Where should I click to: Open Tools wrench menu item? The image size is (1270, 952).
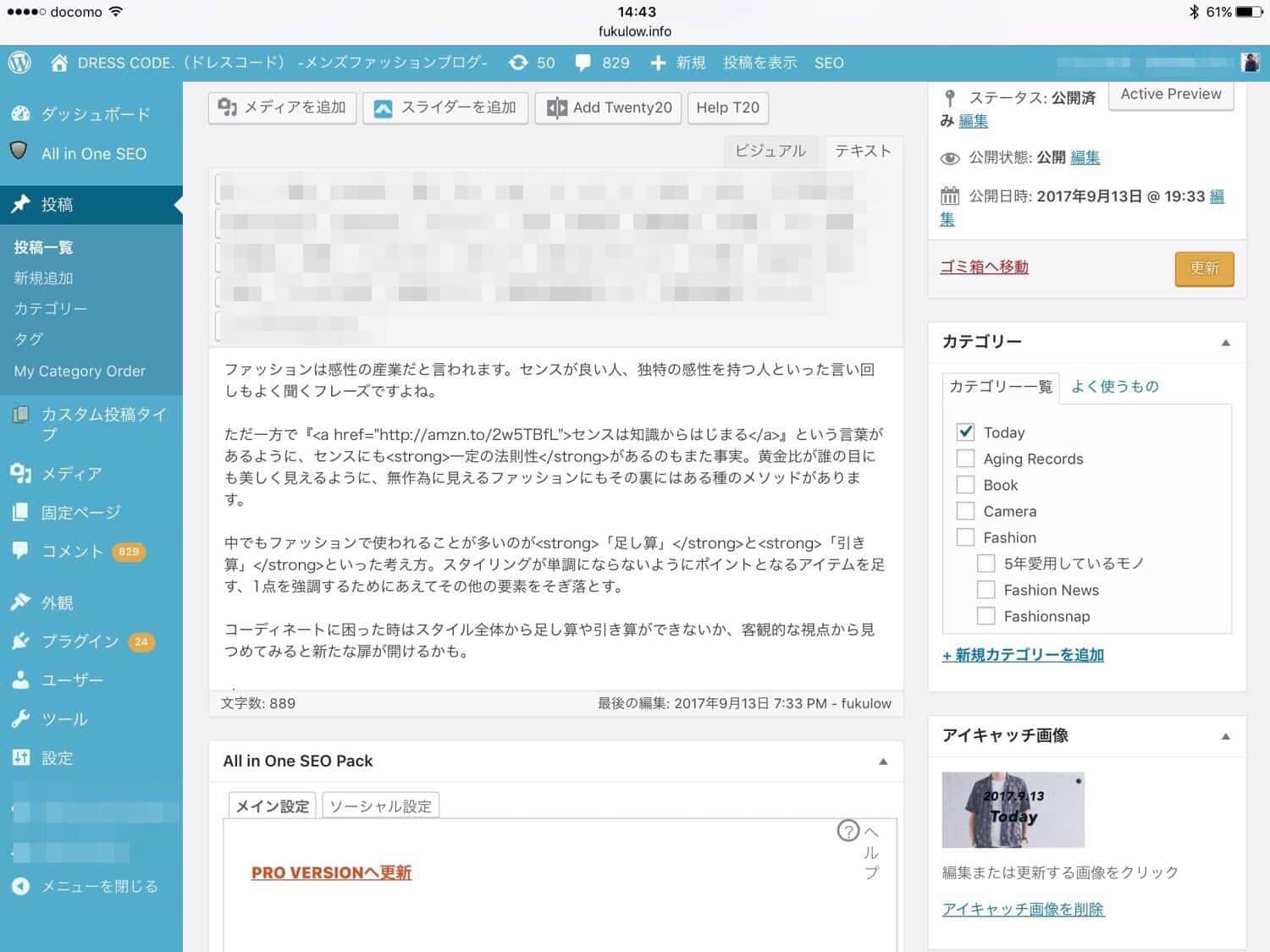coord(64,719)
